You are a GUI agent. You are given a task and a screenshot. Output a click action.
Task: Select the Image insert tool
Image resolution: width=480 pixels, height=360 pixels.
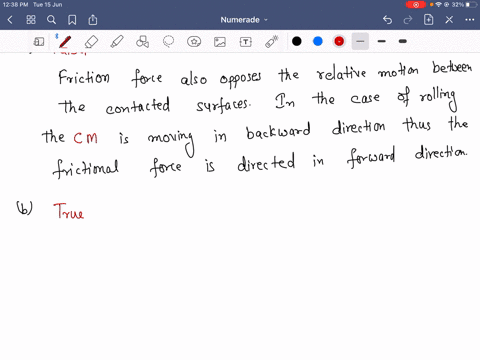[x=220, y=42]
